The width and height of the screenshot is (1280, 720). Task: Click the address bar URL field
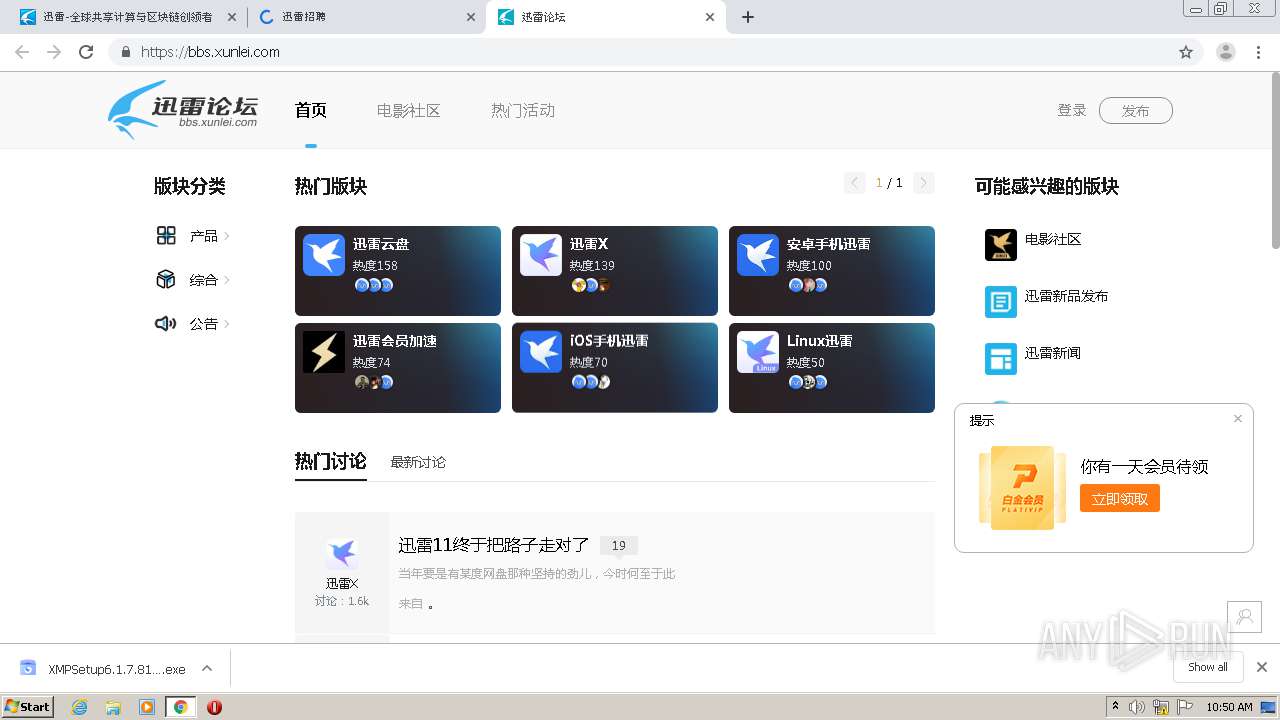(640, 52)
